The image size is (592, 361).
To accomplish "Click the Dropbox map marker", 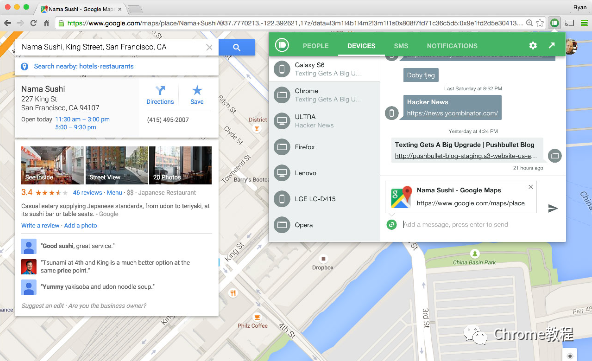I will pyautogui.click(x=323, y=259).
